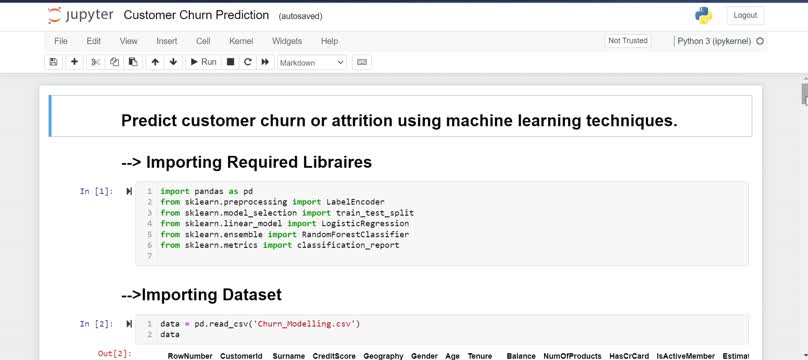Open the Widgets menu
Screen dimensions: 808x360
[287, 41]
